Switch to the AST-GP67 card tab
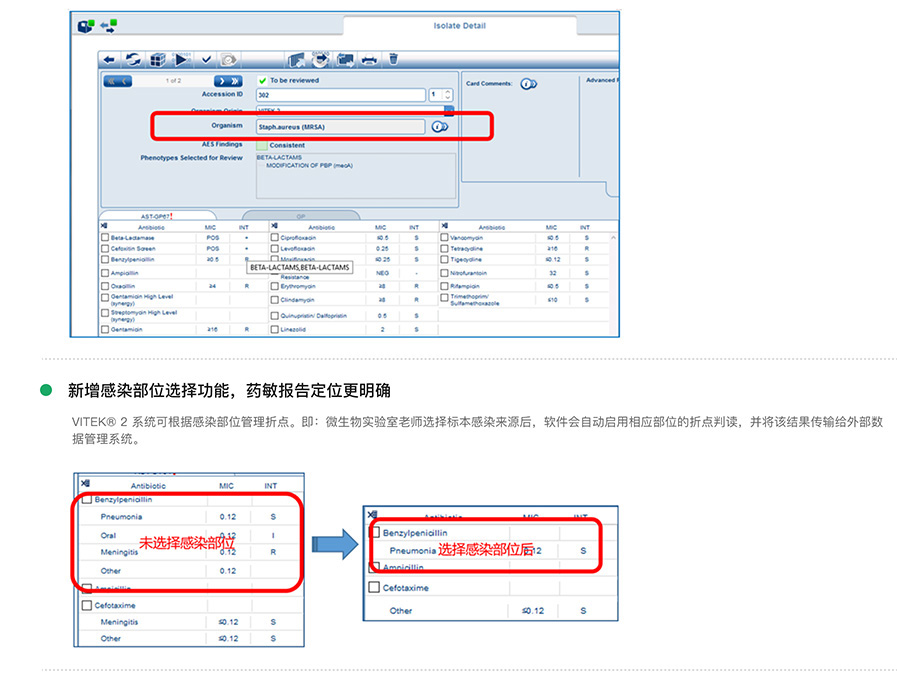897x684 pixels. coord(160,215)
